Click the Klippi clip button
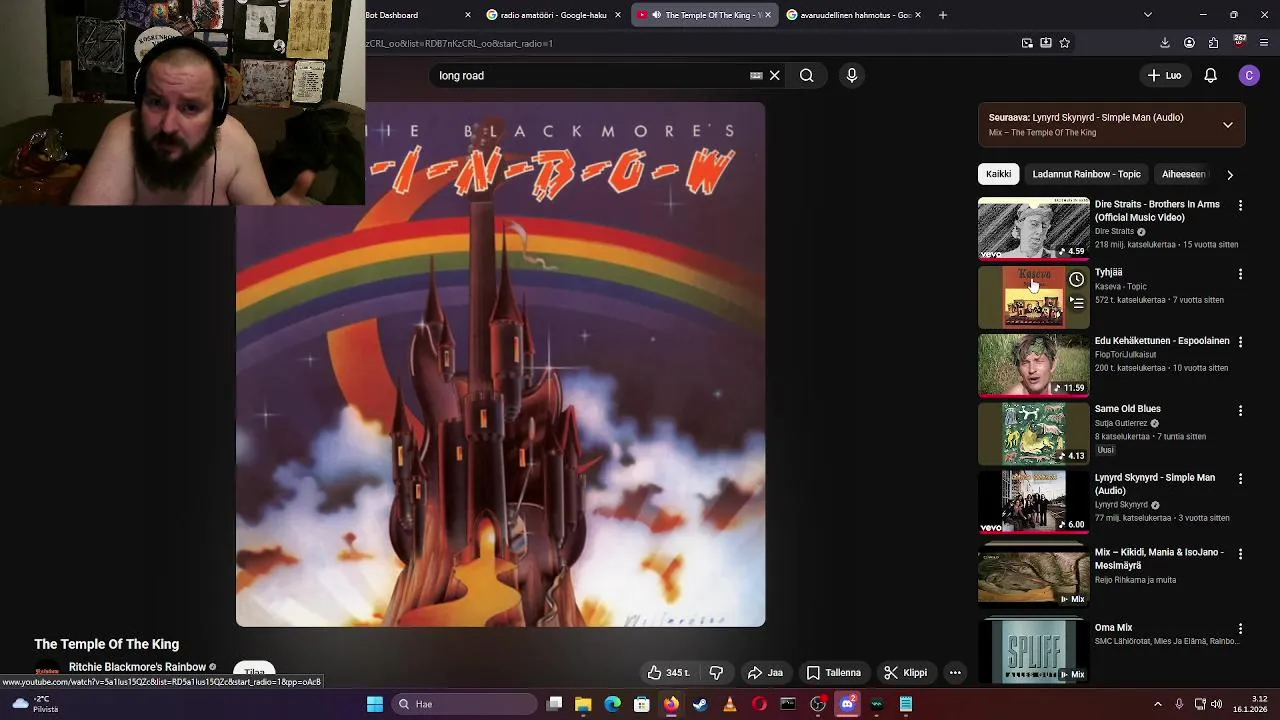This screenshot has width=1280, height=720. [905, 673]
